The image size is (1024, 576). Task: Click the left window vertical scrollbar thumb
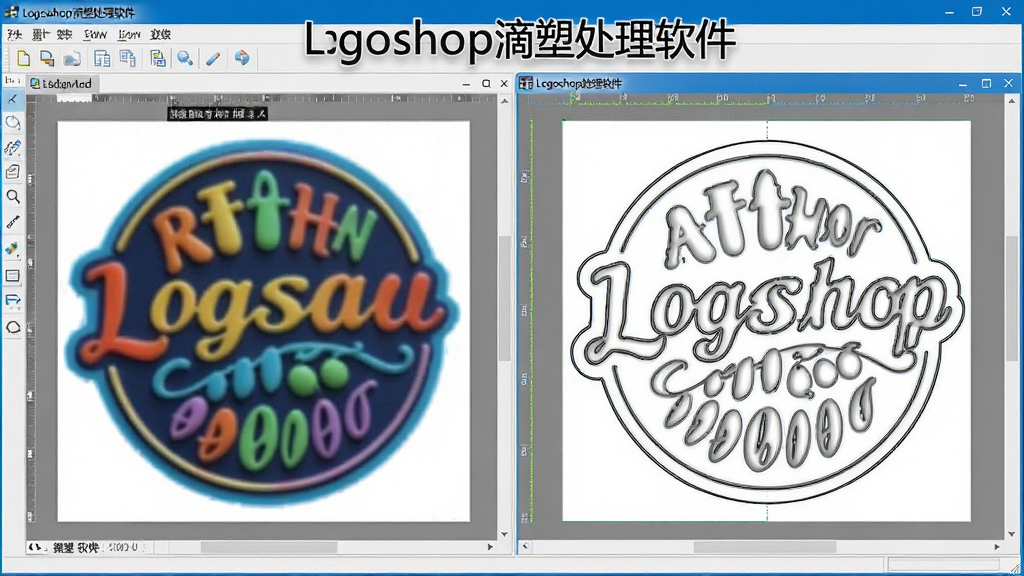click(x=504, y=298)
